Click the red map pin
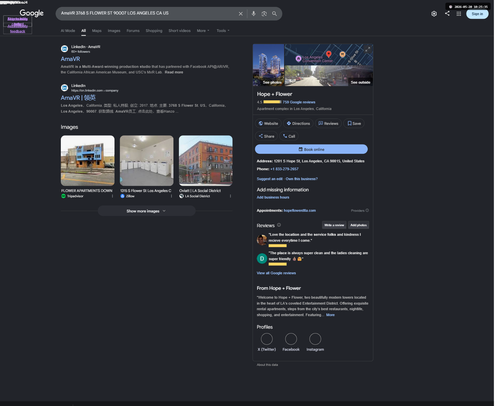 click(329, 54)
